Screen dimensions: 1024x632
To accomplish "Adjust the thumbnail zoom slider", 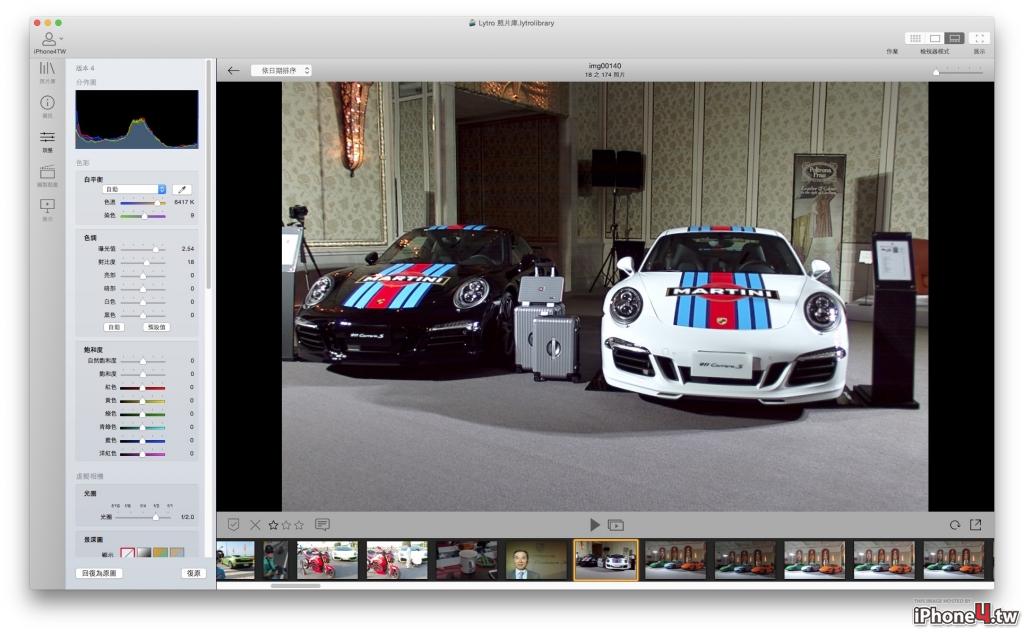I will point(958,72).
